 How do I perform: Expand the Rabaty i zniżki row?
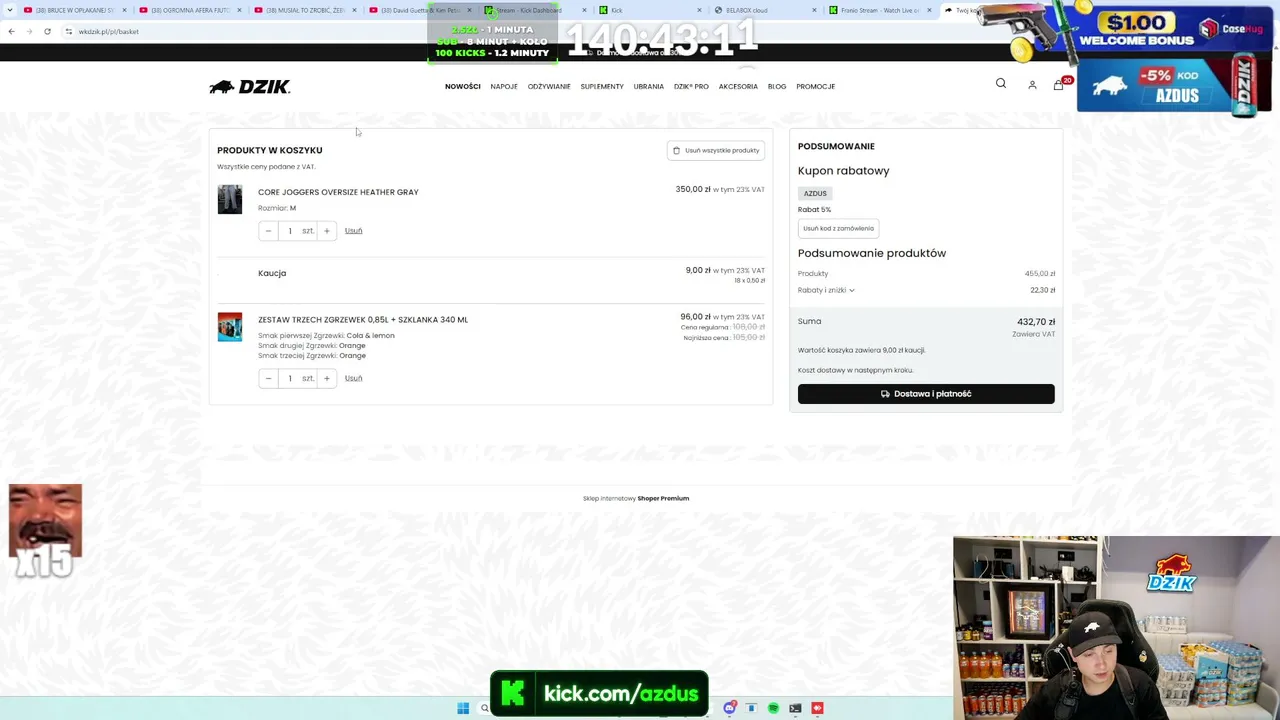click(x=826, y=290)
